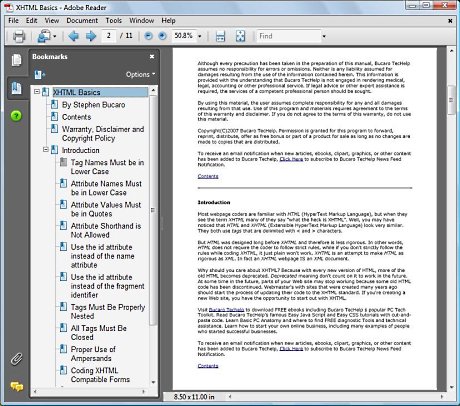This screenshot has height=406, width=460.
Task: Open the Options dropdown in Bookmarks
Action: 140,74
